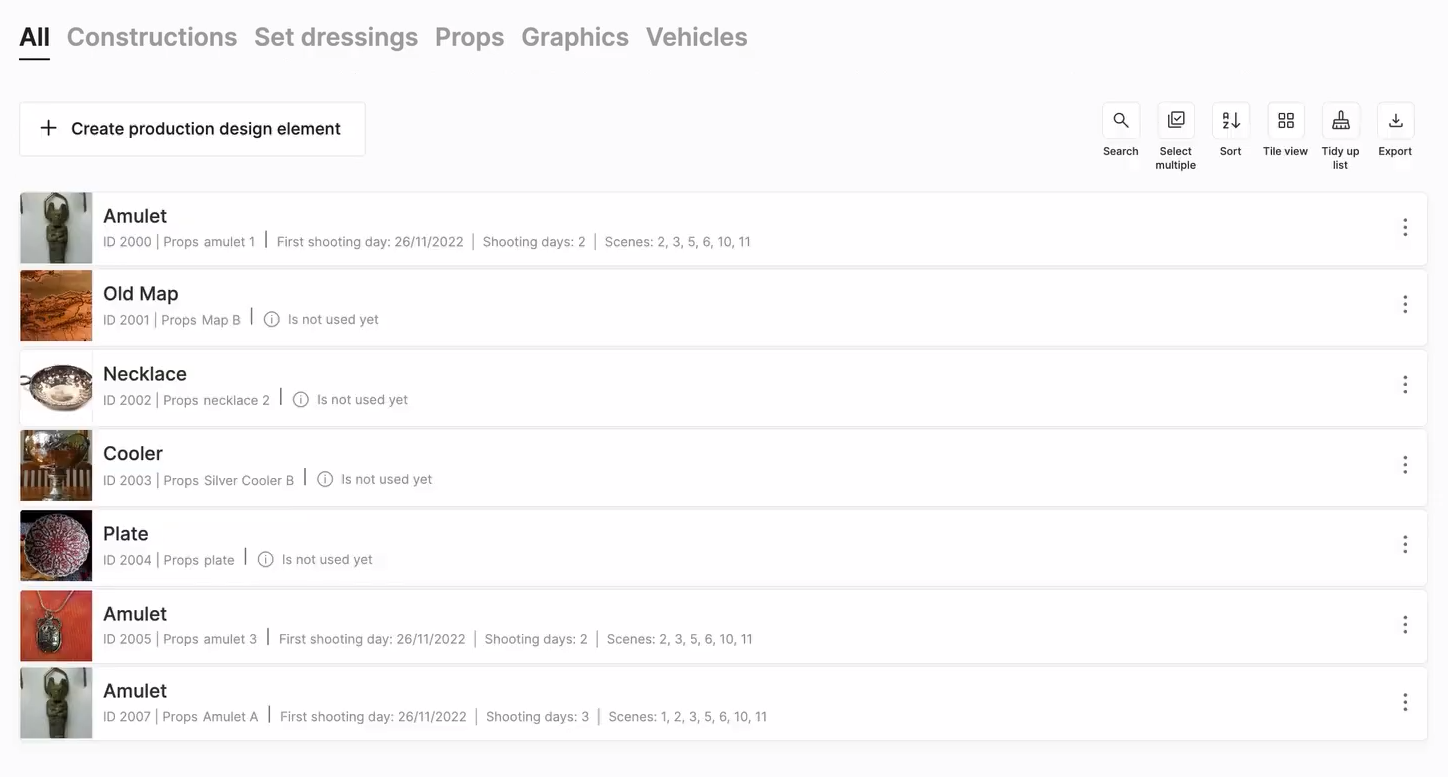
Task: Export the production design list
Action: (x=1395, y=121)
